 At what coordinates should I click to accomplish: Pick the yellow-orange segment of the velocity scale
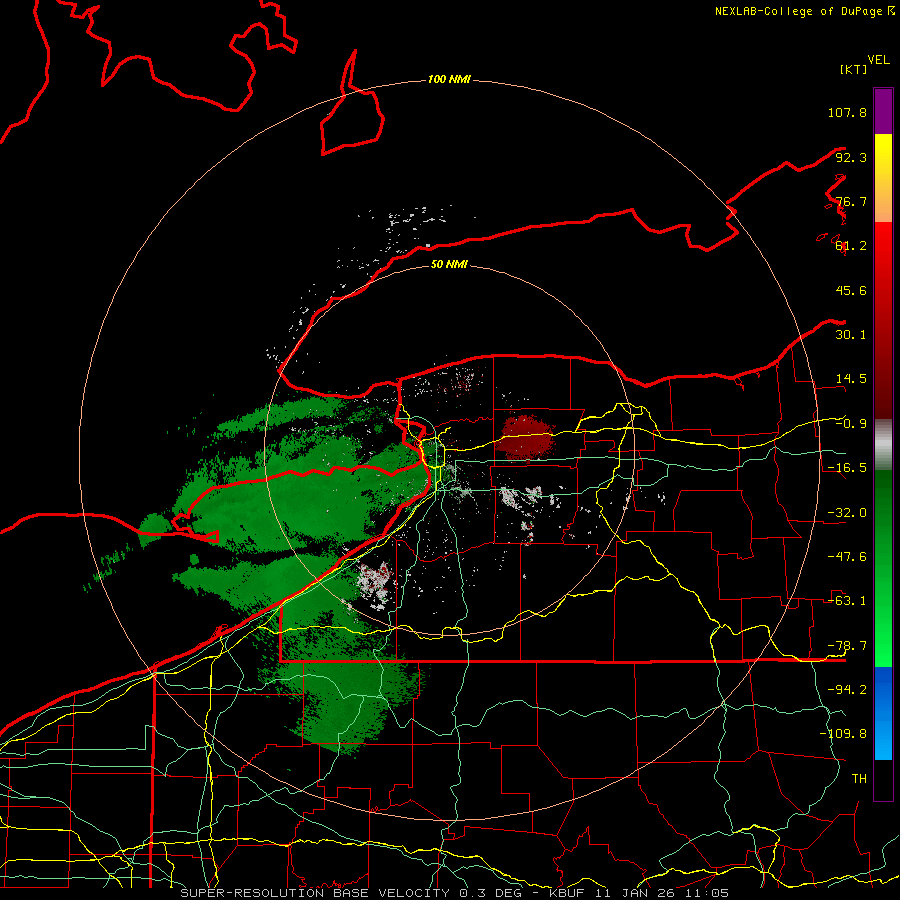pos(883,178)
